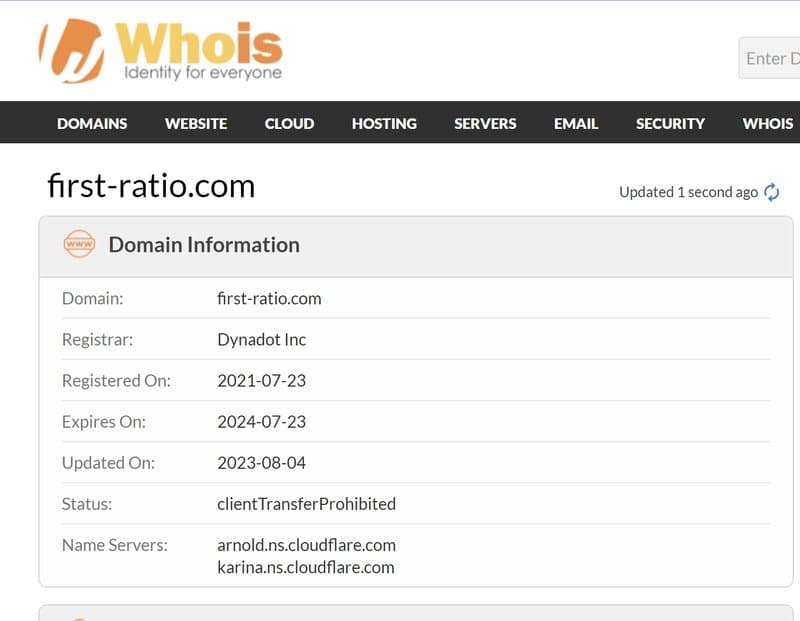Open the CLOUD menu
This screenshot has height=621, width=800.
pos(289,123)
